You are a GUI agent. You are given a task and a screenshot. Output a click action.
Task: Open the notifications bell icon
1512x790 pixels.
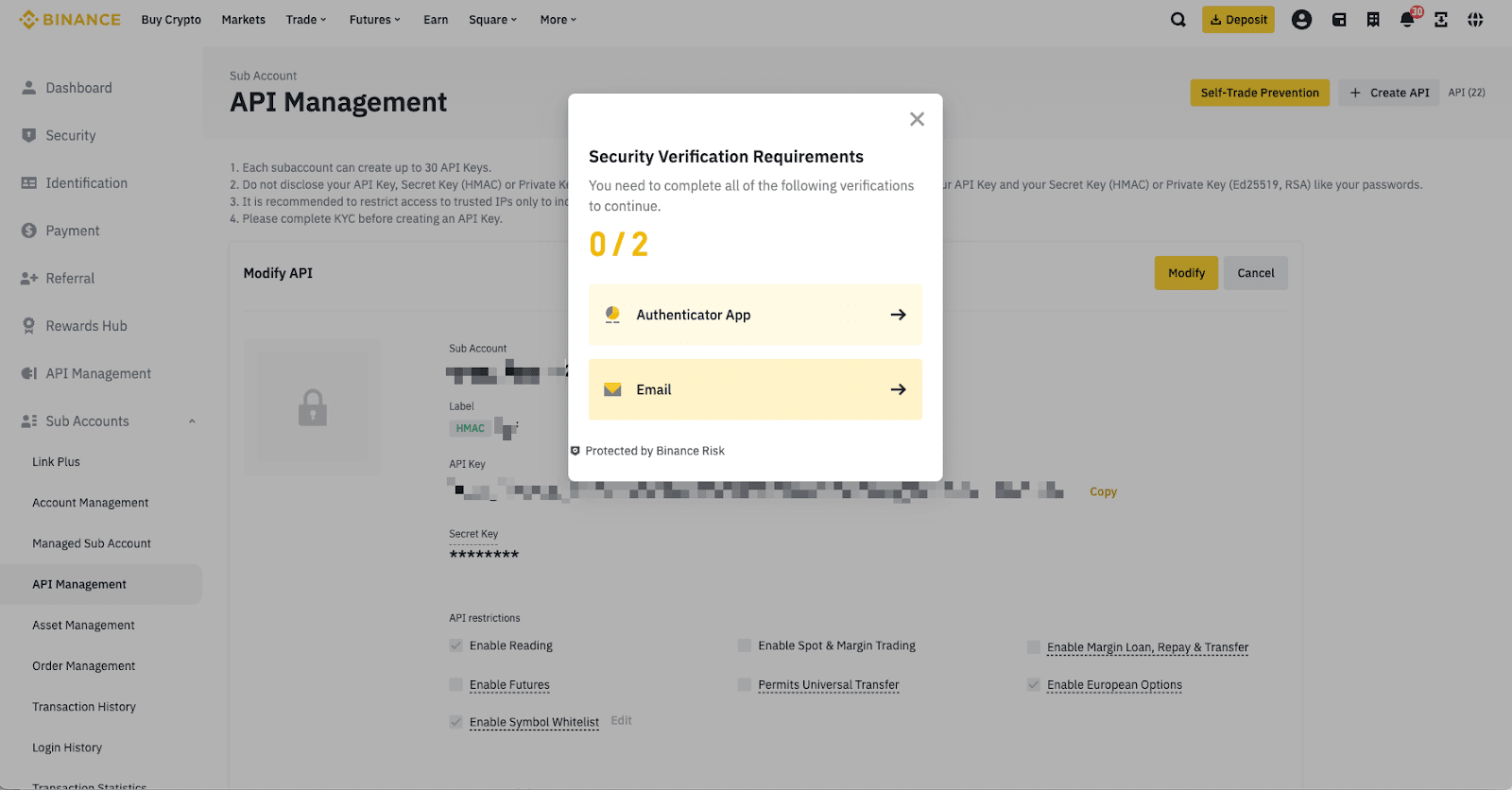click(1407, 20)
